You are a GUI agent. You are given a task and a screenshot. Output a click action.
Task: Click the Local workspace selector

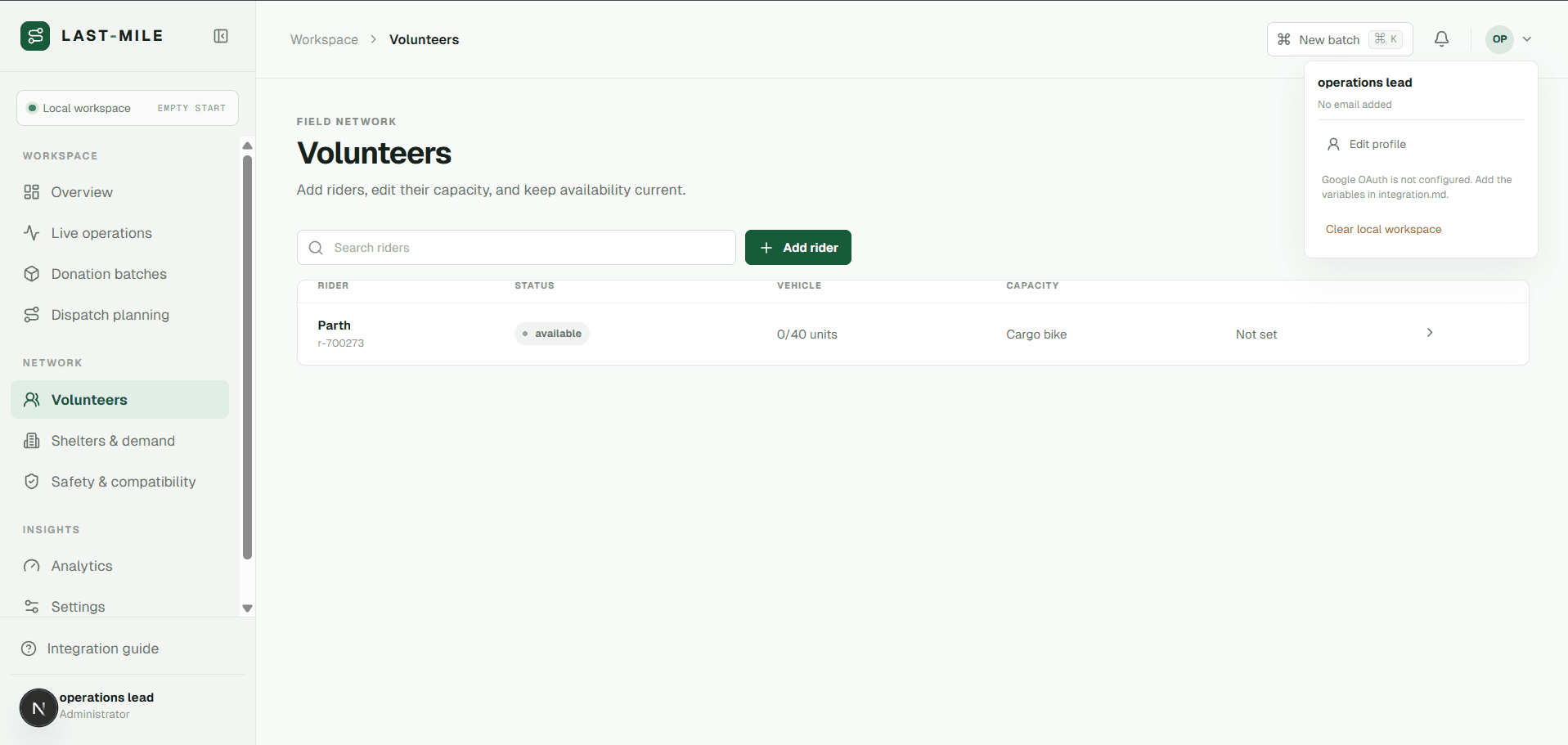[x=128, y=108]
